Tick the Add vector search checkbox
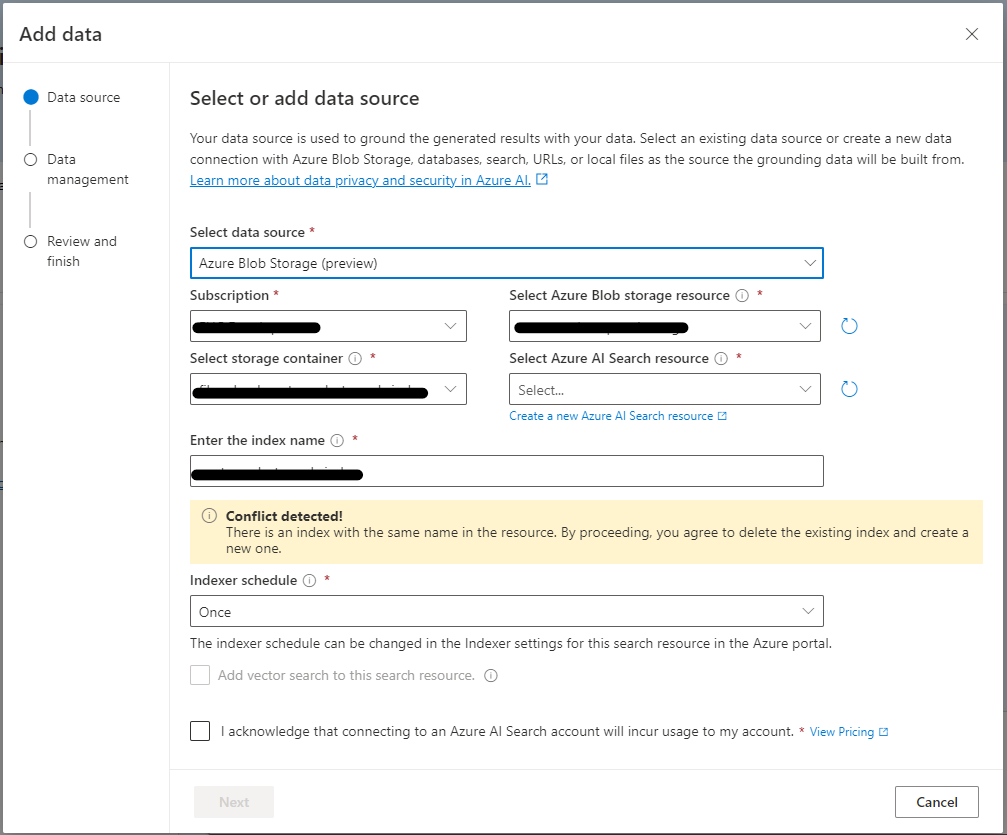This screenshot has width=1007, height=835. 200,675
